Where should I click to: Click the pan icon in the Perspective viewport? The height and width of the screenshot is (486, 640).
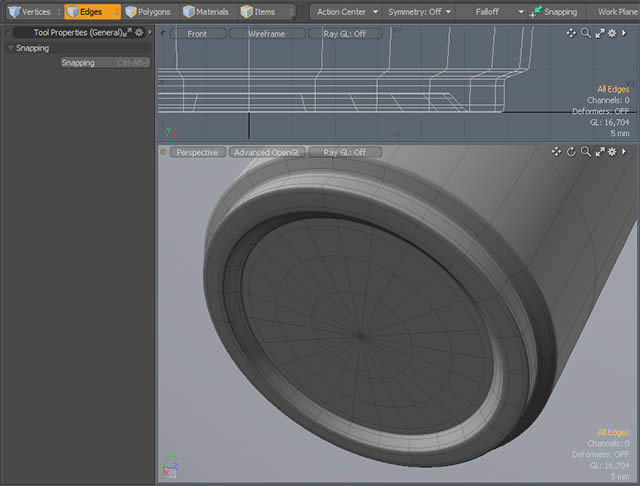pyautogui.click(x=556, y=152)
